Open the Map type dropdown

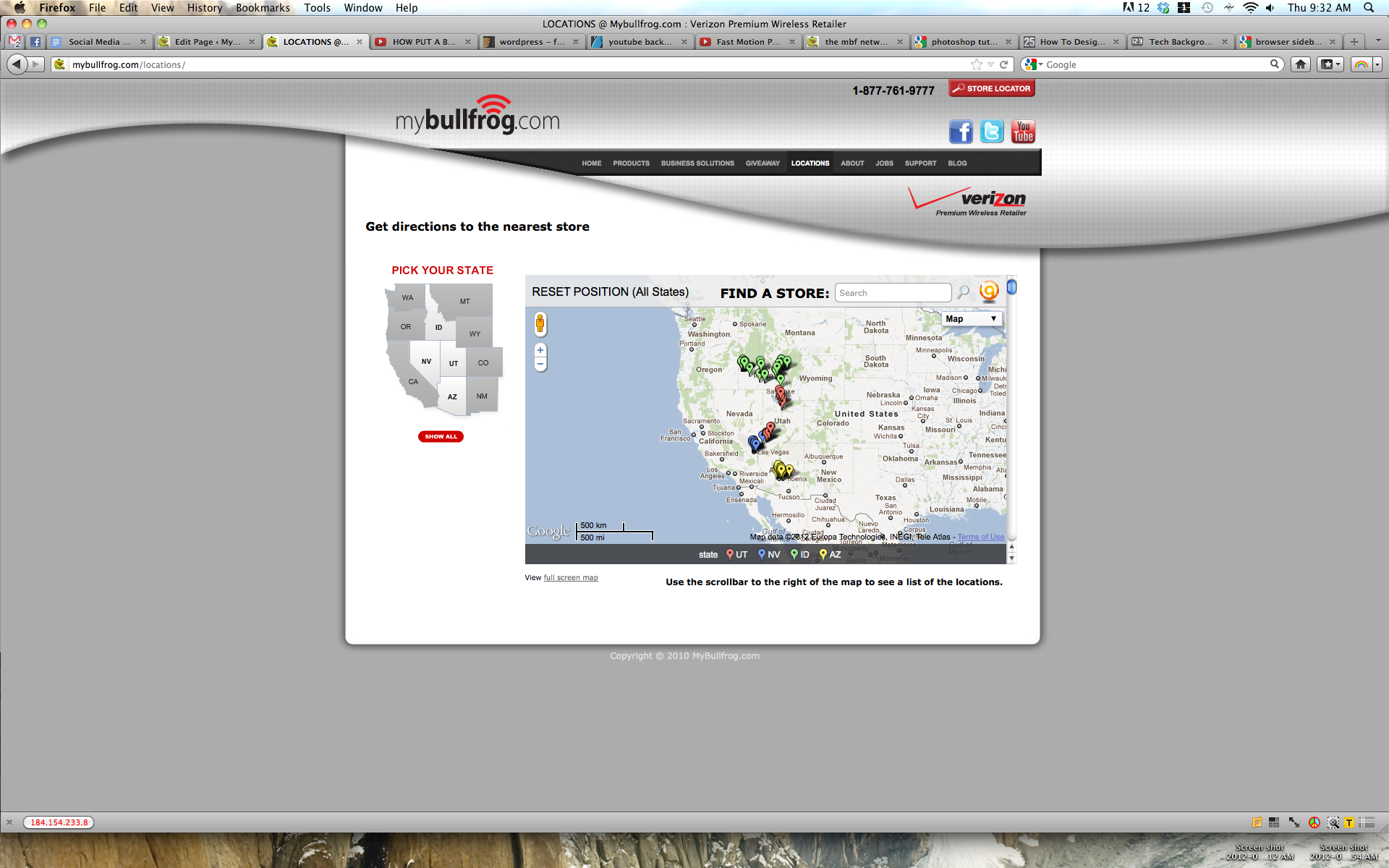971,319
